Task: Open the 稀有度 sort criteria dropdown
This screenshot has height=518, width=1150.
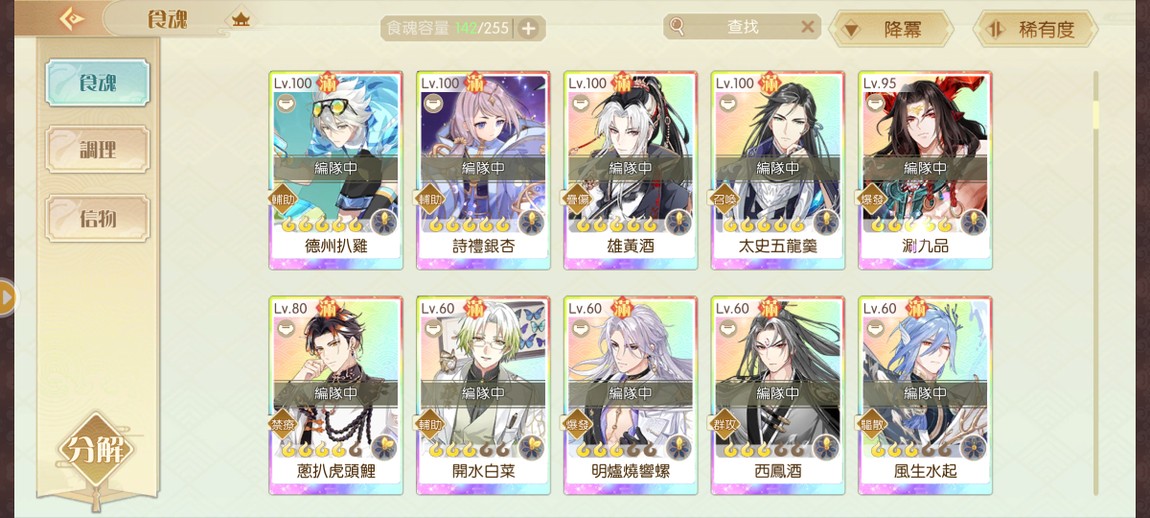Action: coord(1035,29)
